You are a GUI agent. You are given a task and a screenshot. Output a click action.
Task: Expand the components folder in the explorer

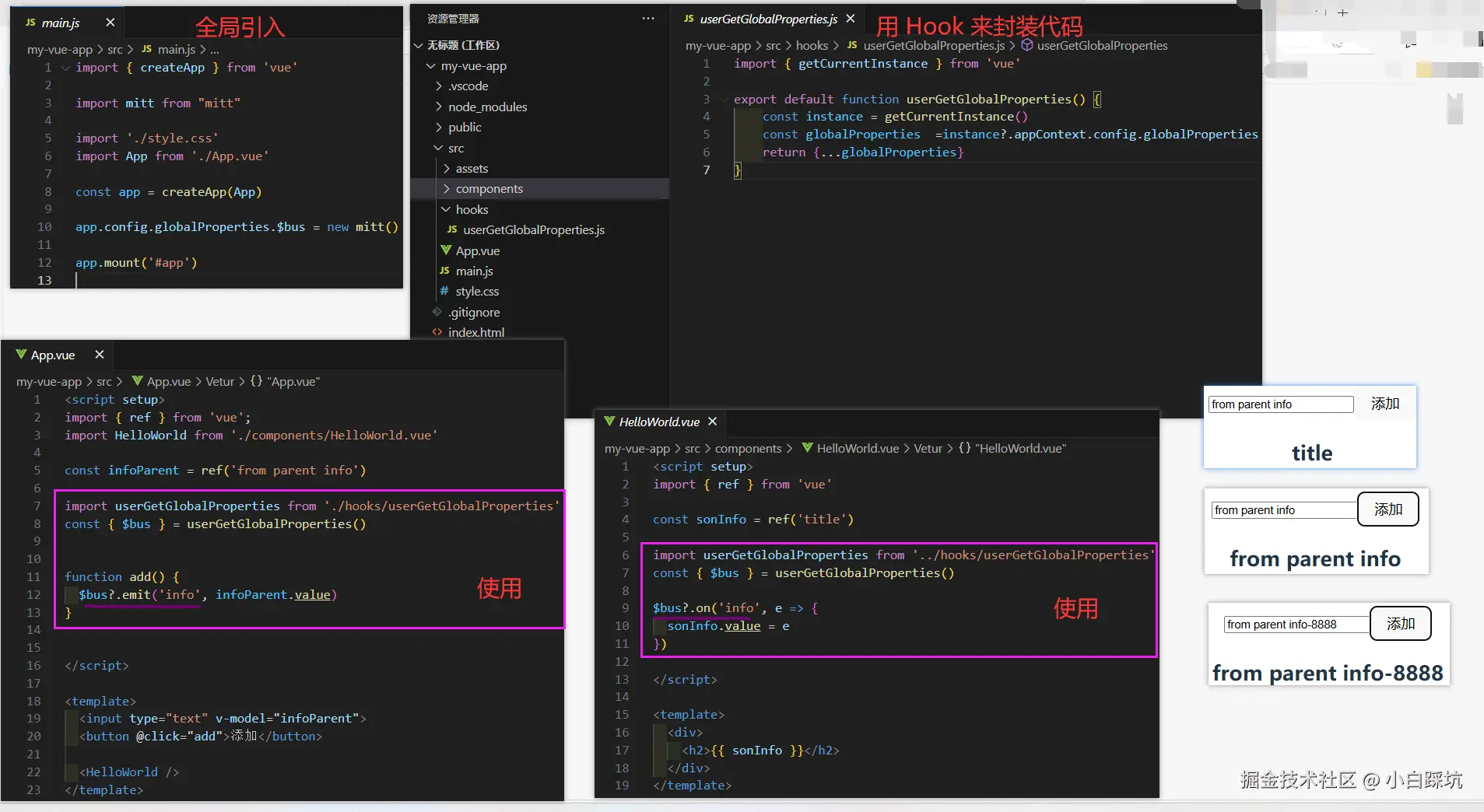pyautogui.click(x=447, y=188)
